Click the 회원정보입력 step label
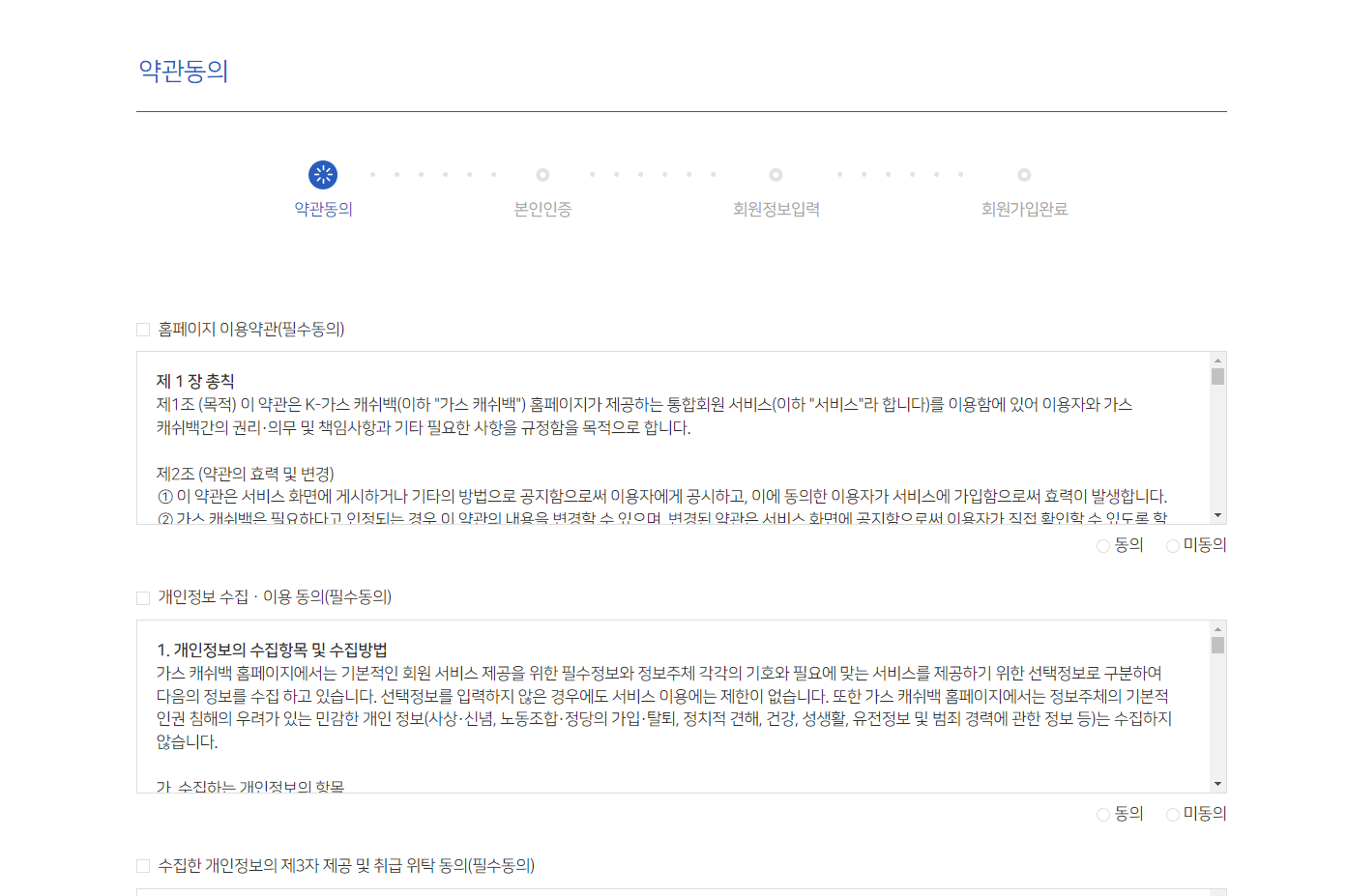 (775, 209)
